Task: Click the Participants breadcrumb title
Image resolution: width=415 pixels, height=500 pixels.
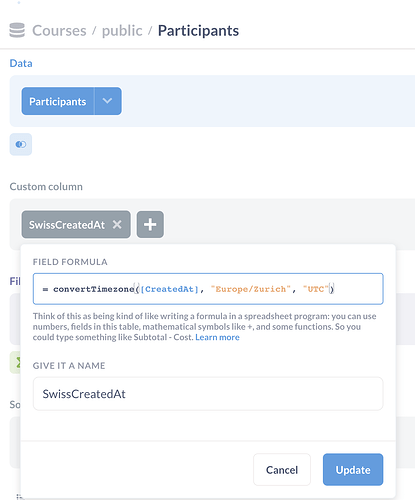Action: pyautogui.click(x=198, y=31)
